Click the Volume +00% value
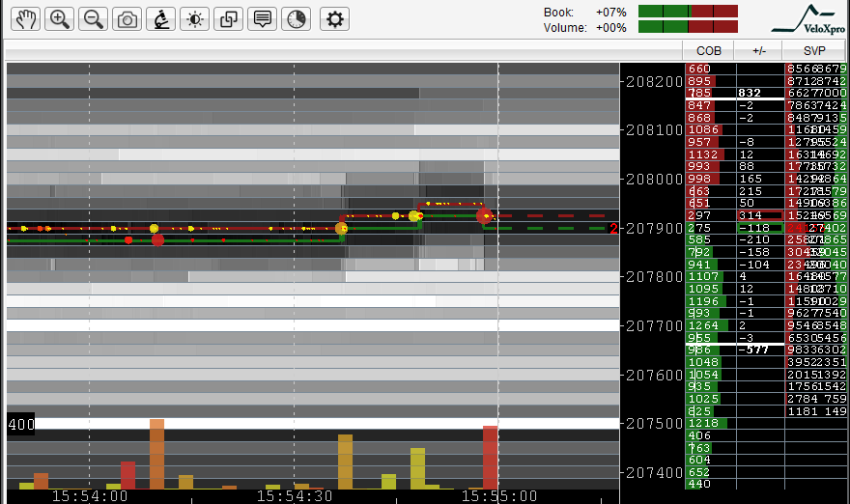Viewport: 850px width, 504px height. 611,28
